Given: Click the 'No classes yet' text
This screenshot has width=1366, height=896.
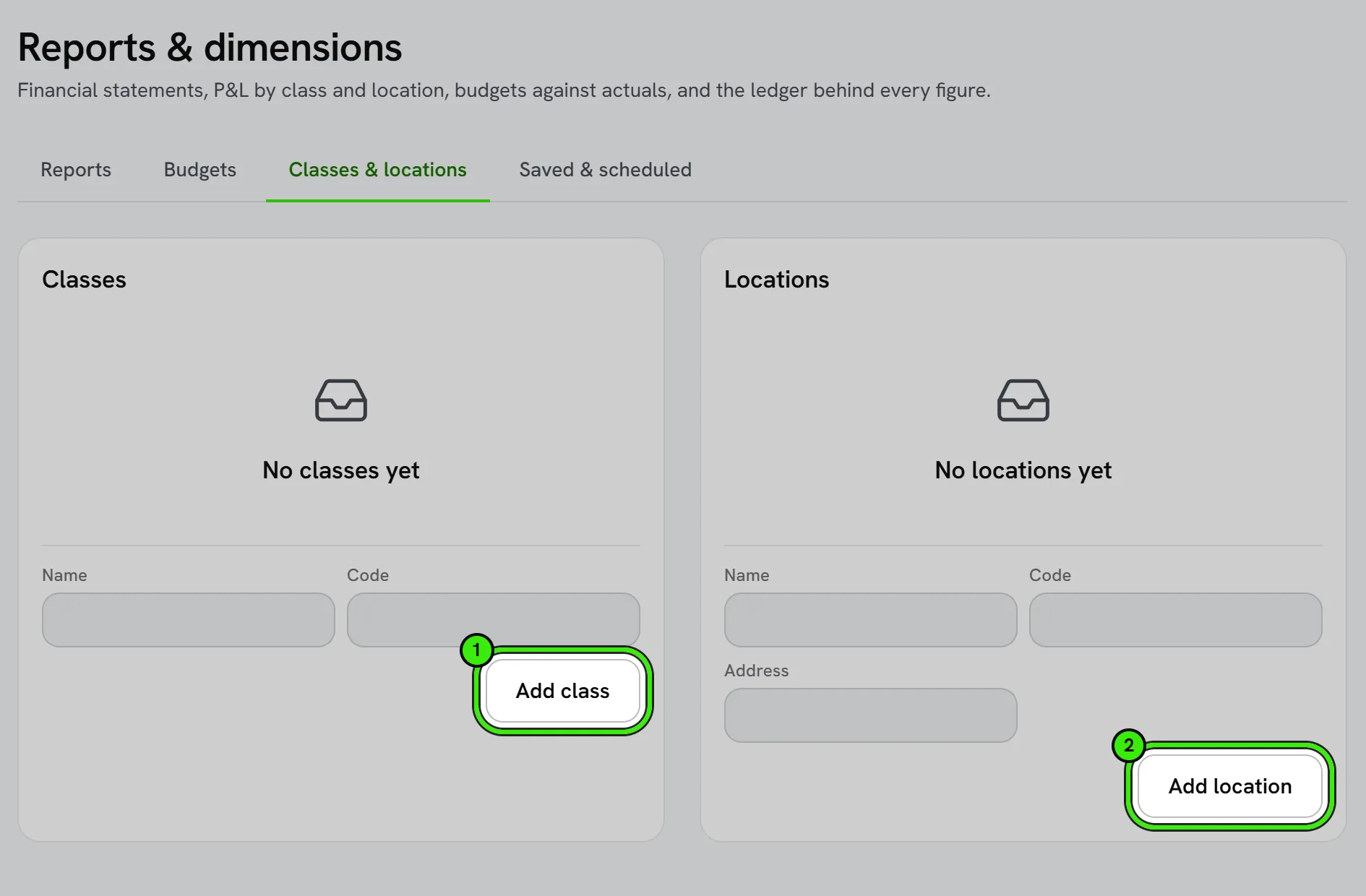Looking at the screenshot, I should pyautogui.click(x=341, y=470).
